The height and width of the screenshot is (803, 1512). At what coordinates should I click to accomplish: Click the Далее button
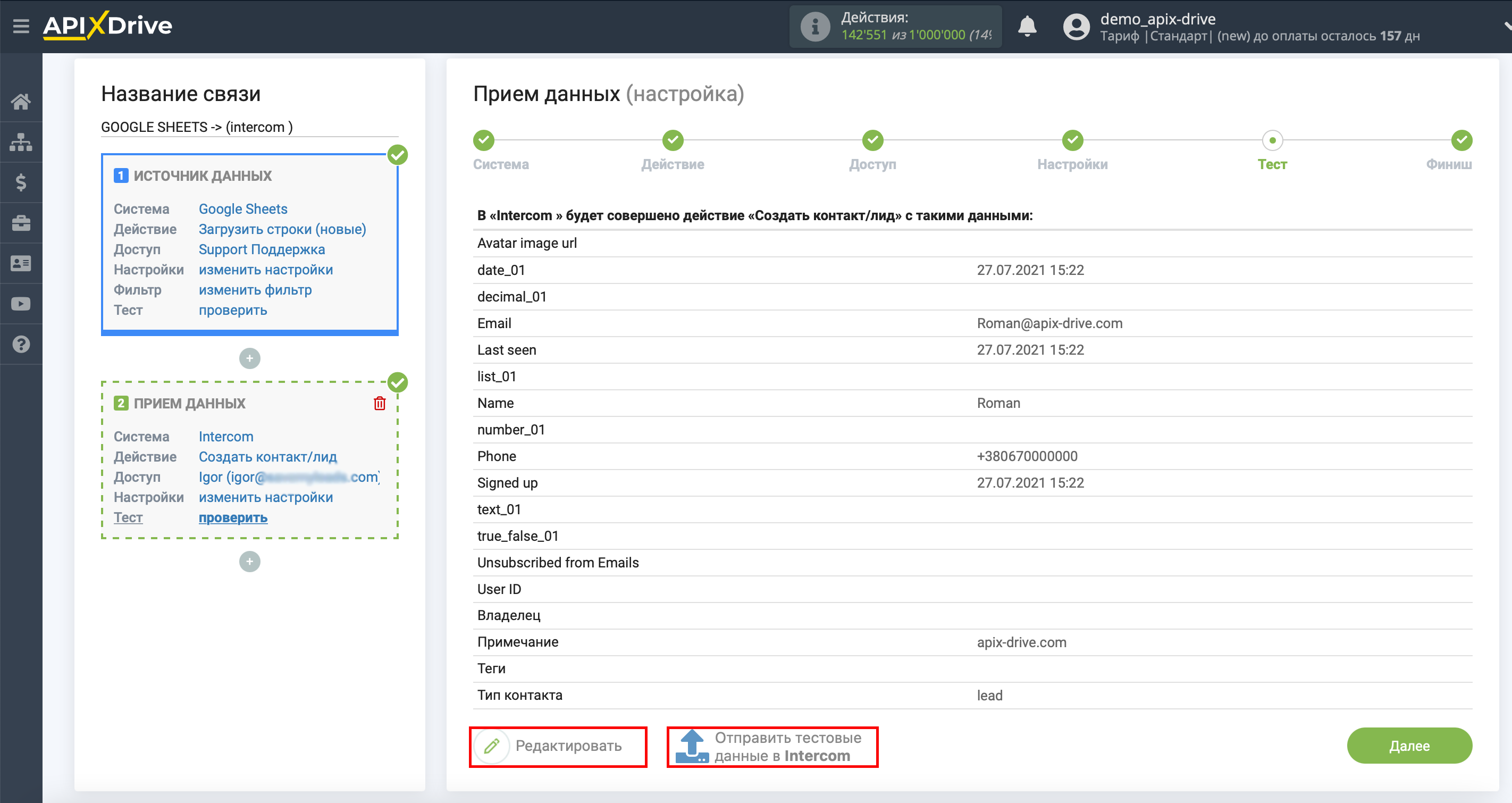[x=1409, y=746]
